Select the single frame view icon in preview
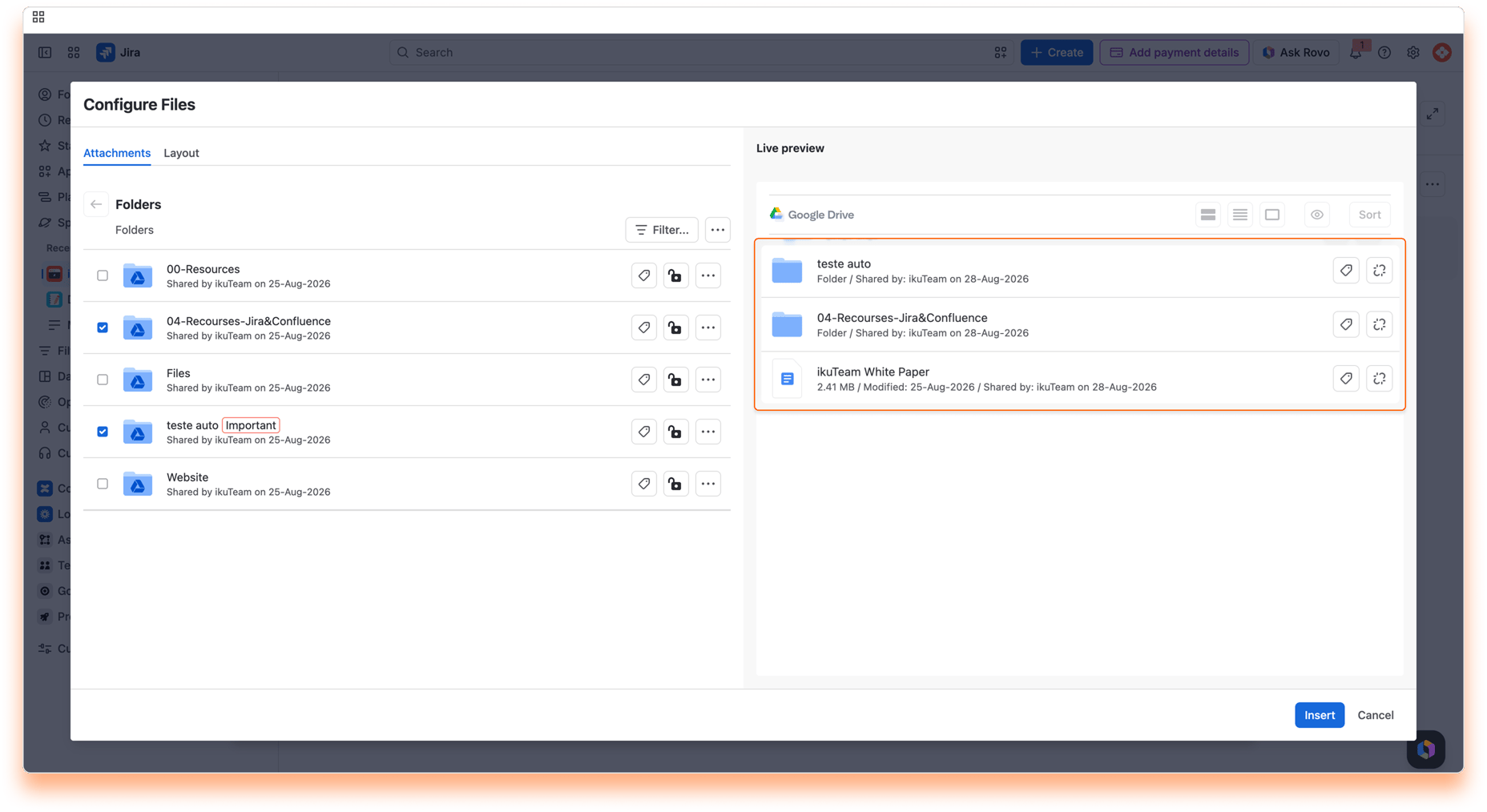This screenshot has height=812, width=1487. click(x=1272, y=215)
